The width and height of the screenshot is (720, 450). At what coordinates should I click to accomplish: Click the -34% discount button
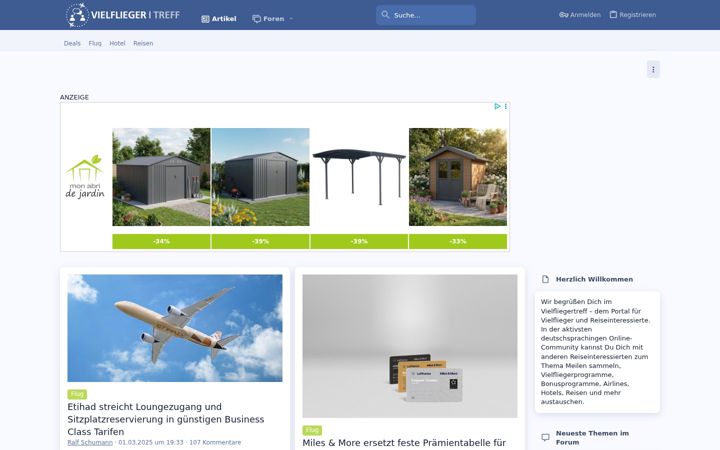pos(161,242)
